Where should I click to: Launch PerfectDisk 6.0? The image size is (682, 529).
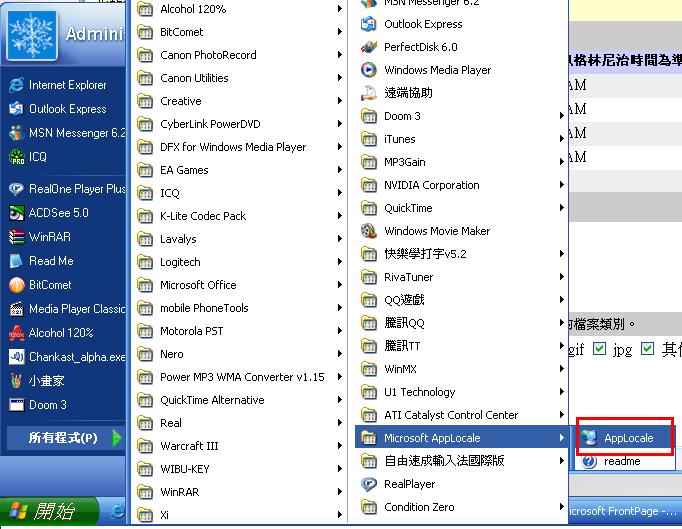click(461, 47)
